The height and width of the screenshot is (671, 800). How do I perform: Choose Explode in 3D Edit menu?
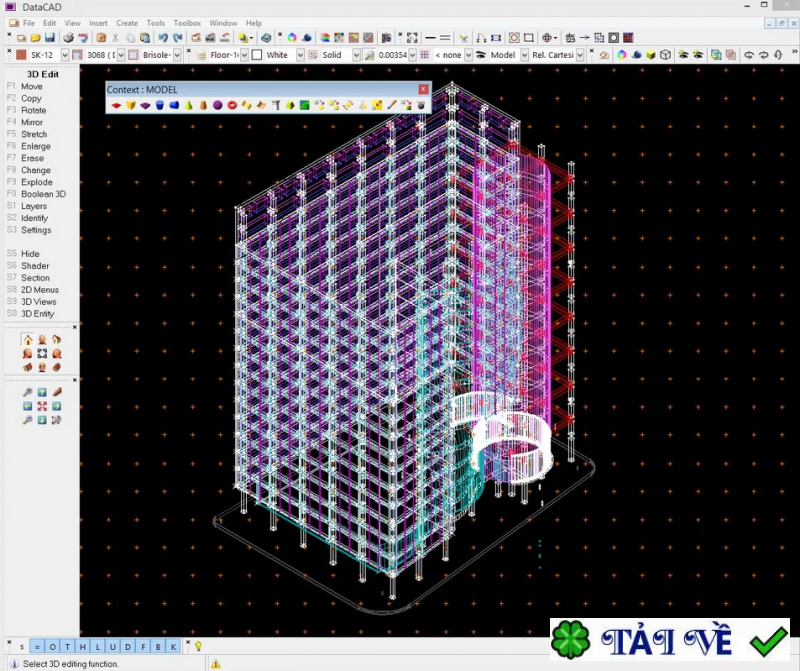click(x=37, y=182)
